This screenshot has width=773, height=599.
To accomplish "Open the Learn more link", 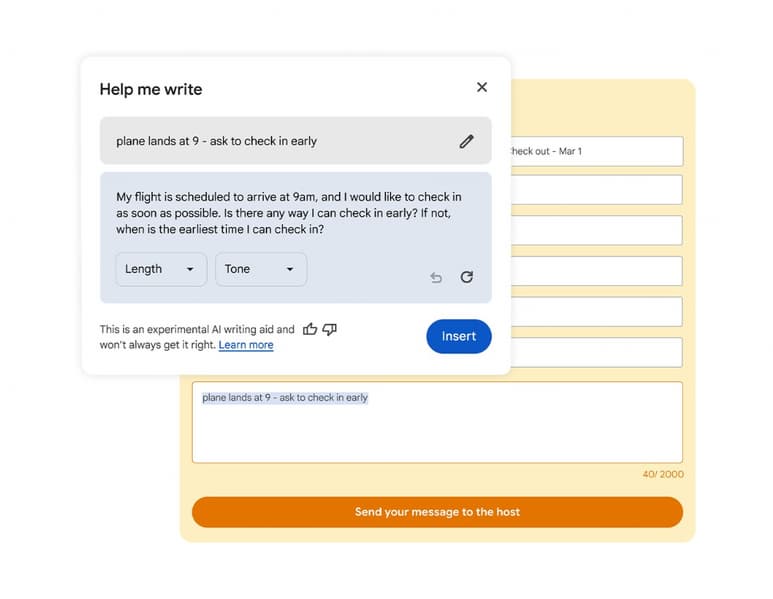I will 246,345.
